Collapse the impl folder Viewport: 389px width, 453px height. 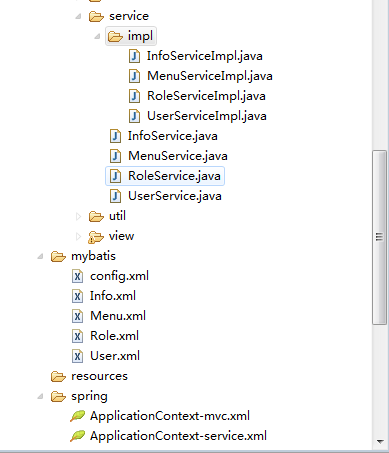[97, 36]
